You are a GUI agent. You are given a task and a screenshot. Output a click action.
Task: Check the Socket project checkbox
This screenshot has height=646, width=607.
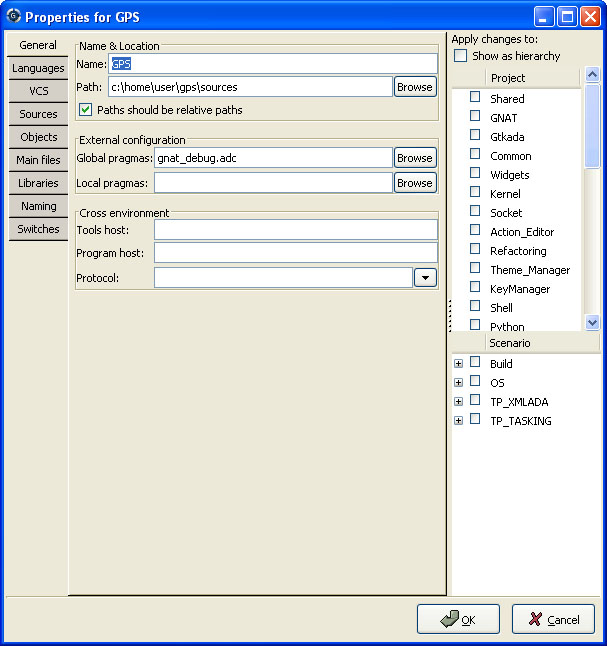475,211
